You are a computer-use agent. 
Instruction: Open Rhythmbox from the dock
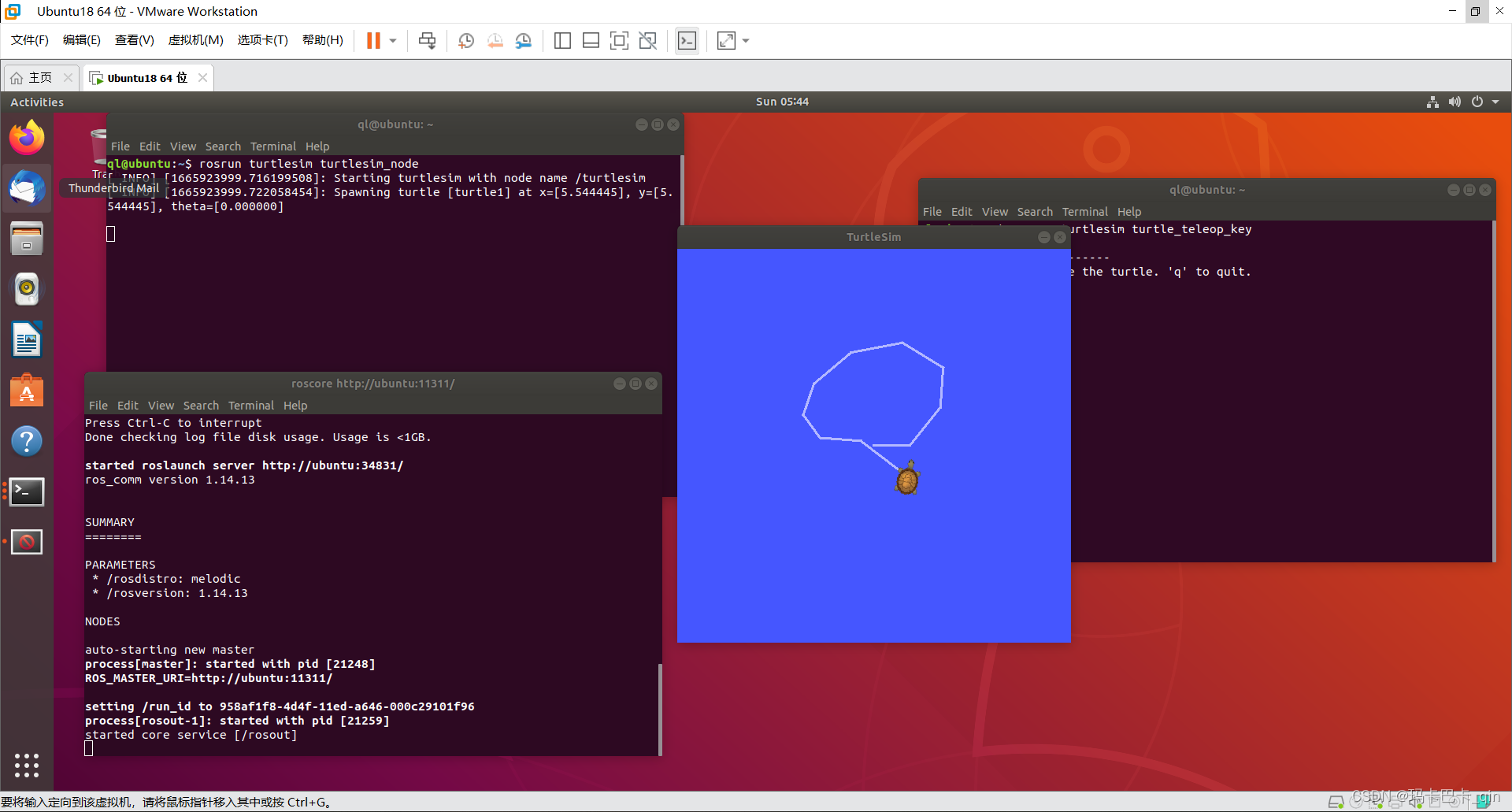click(x=27, y=289)
